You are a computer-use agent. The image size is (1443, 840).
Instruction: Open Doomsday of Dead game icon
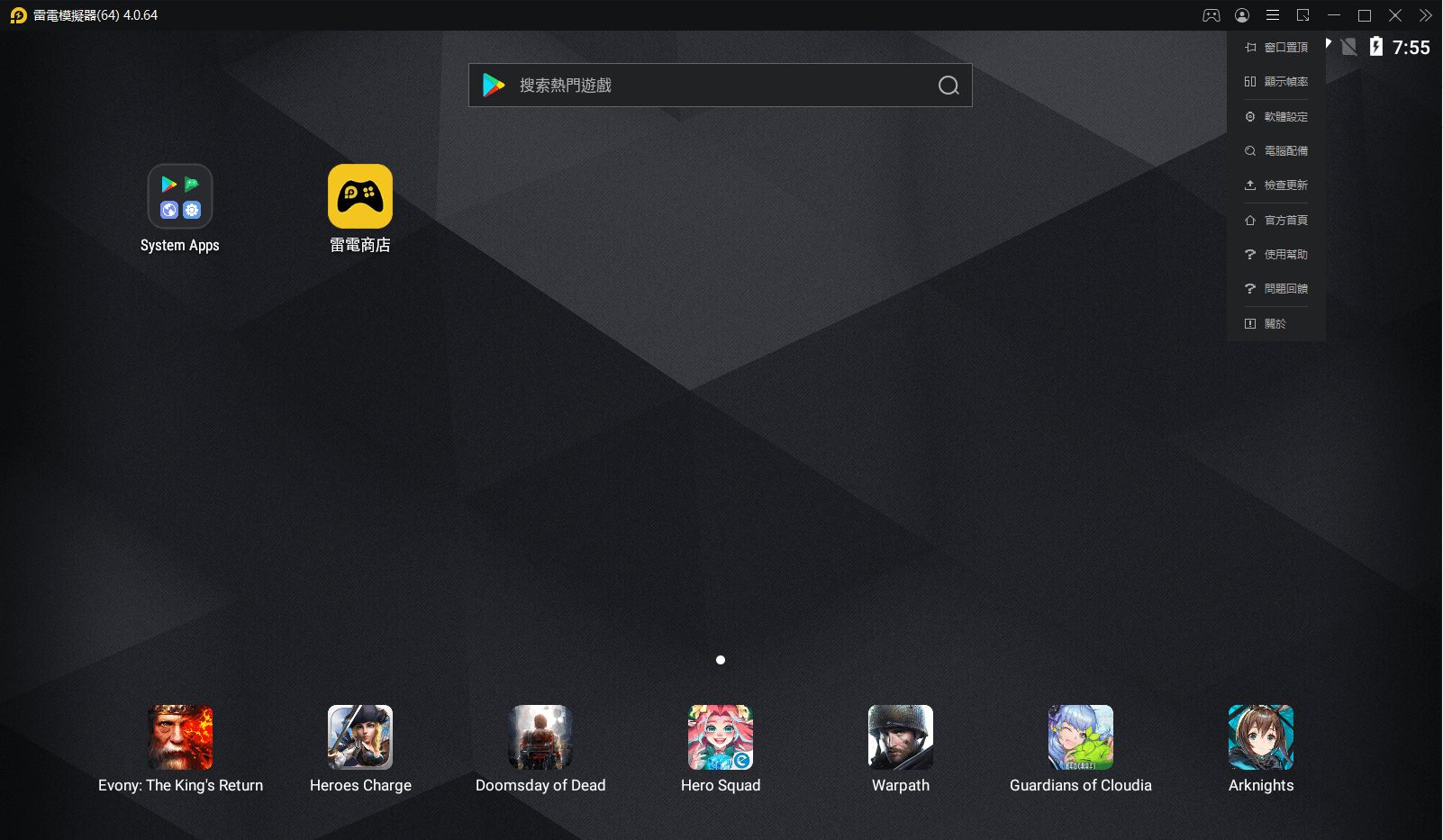coord(540,737)
